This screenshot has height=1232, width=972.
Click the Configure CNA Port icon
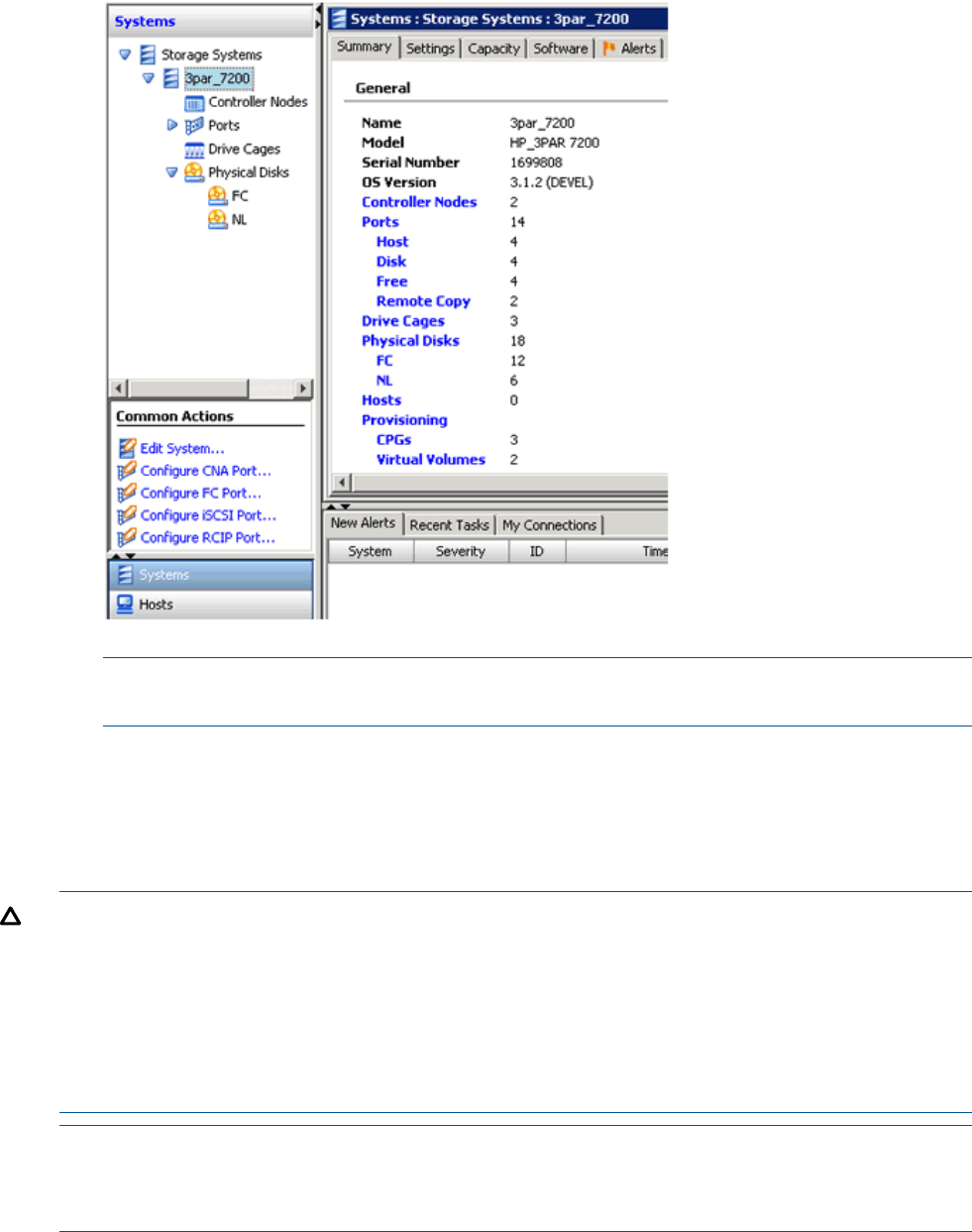coord(127,471)
